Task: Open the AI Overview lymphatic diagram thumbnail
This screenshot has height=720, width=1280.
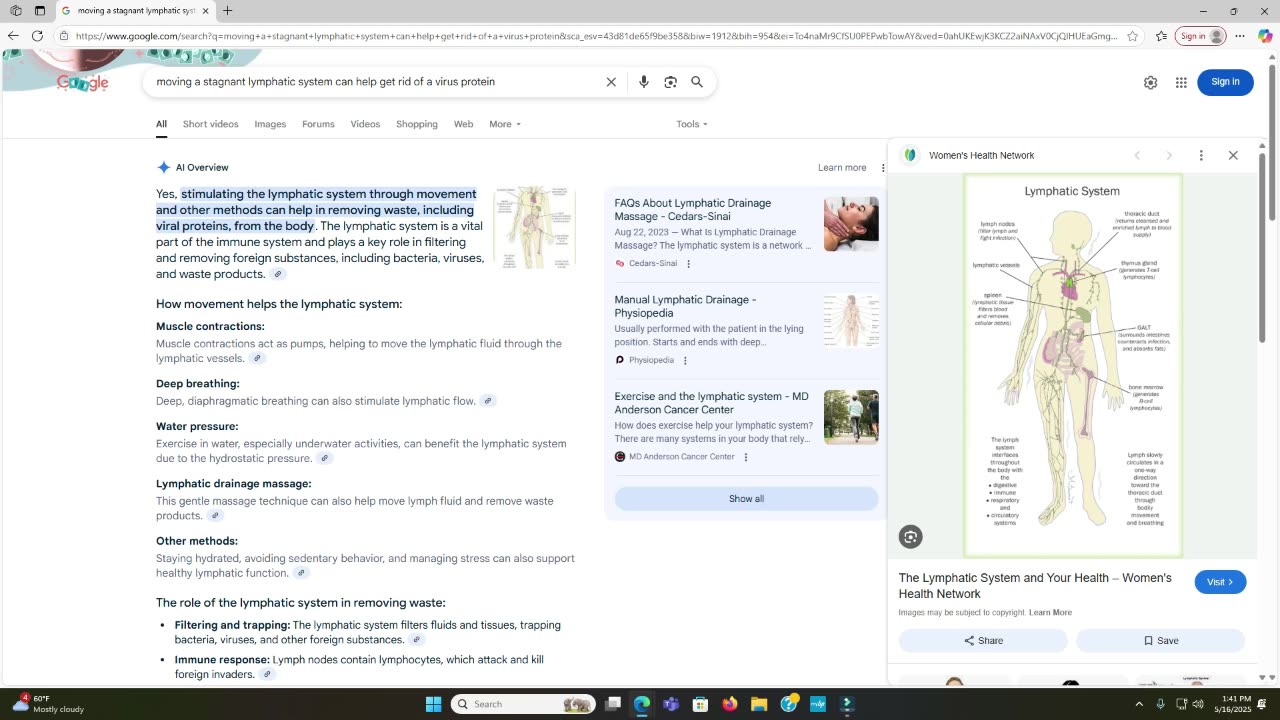Action: click(534, 227)
